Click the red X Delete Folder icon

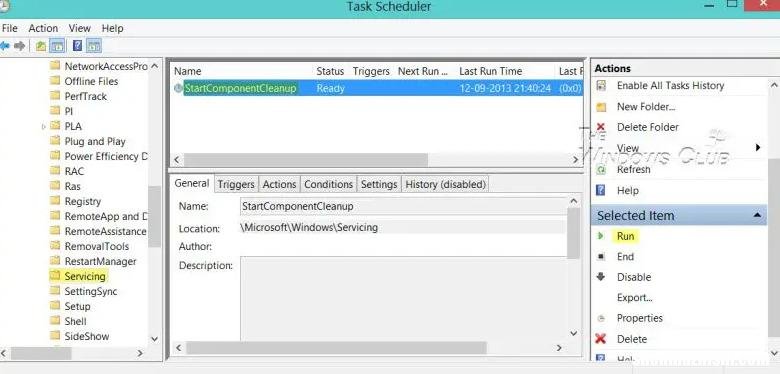click(601, 127)
